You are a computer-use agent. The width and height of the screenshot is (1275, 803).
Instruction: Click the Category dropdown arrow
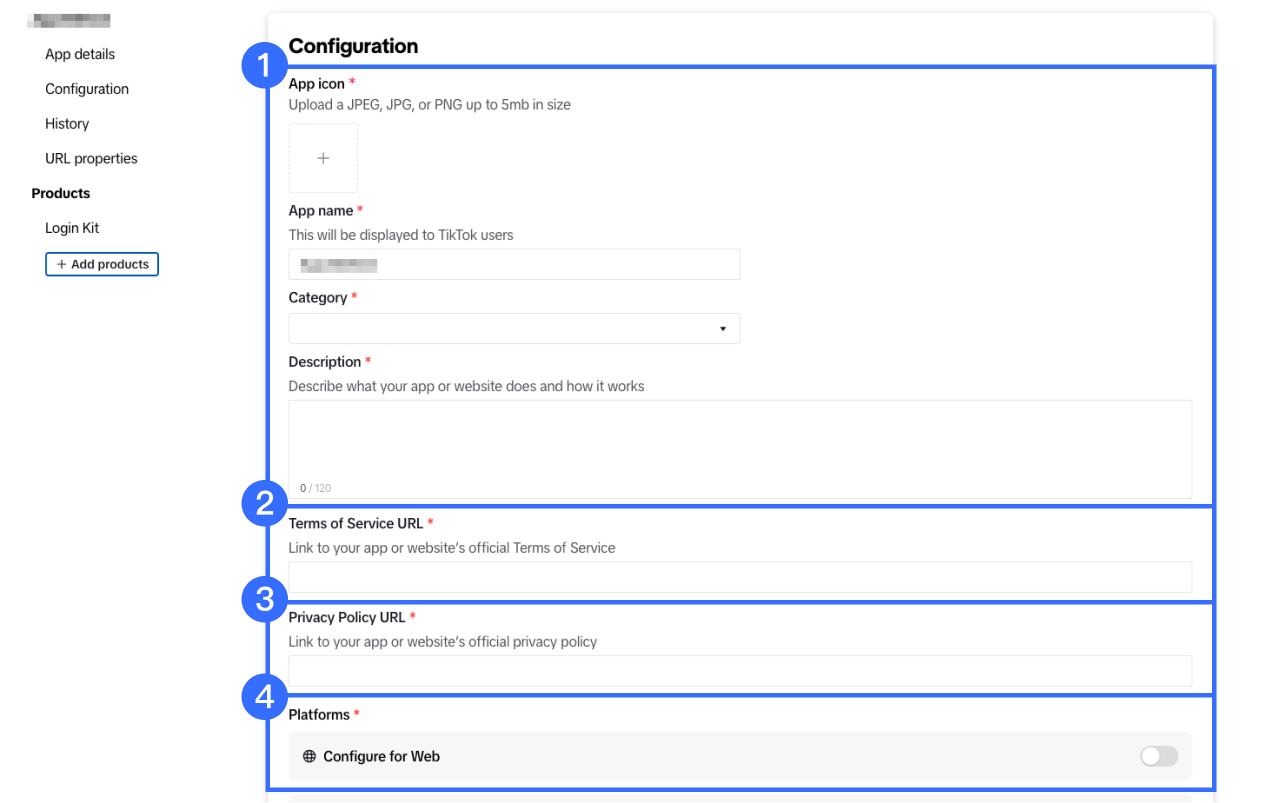(x=722, y=329)
